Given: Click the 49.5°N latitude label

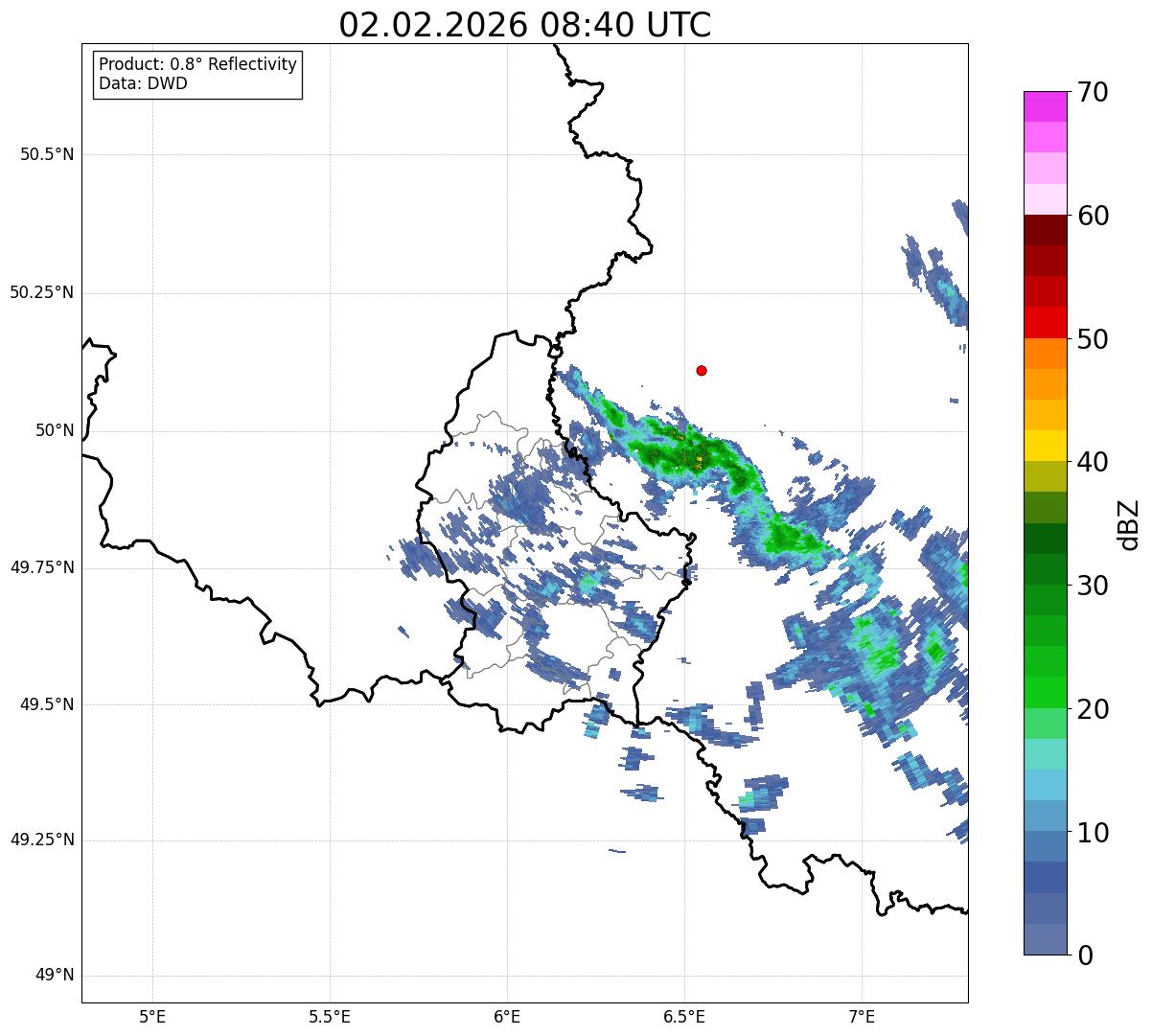Looking at the screenshot, I should pyautogui.click(x=47, y=704).
